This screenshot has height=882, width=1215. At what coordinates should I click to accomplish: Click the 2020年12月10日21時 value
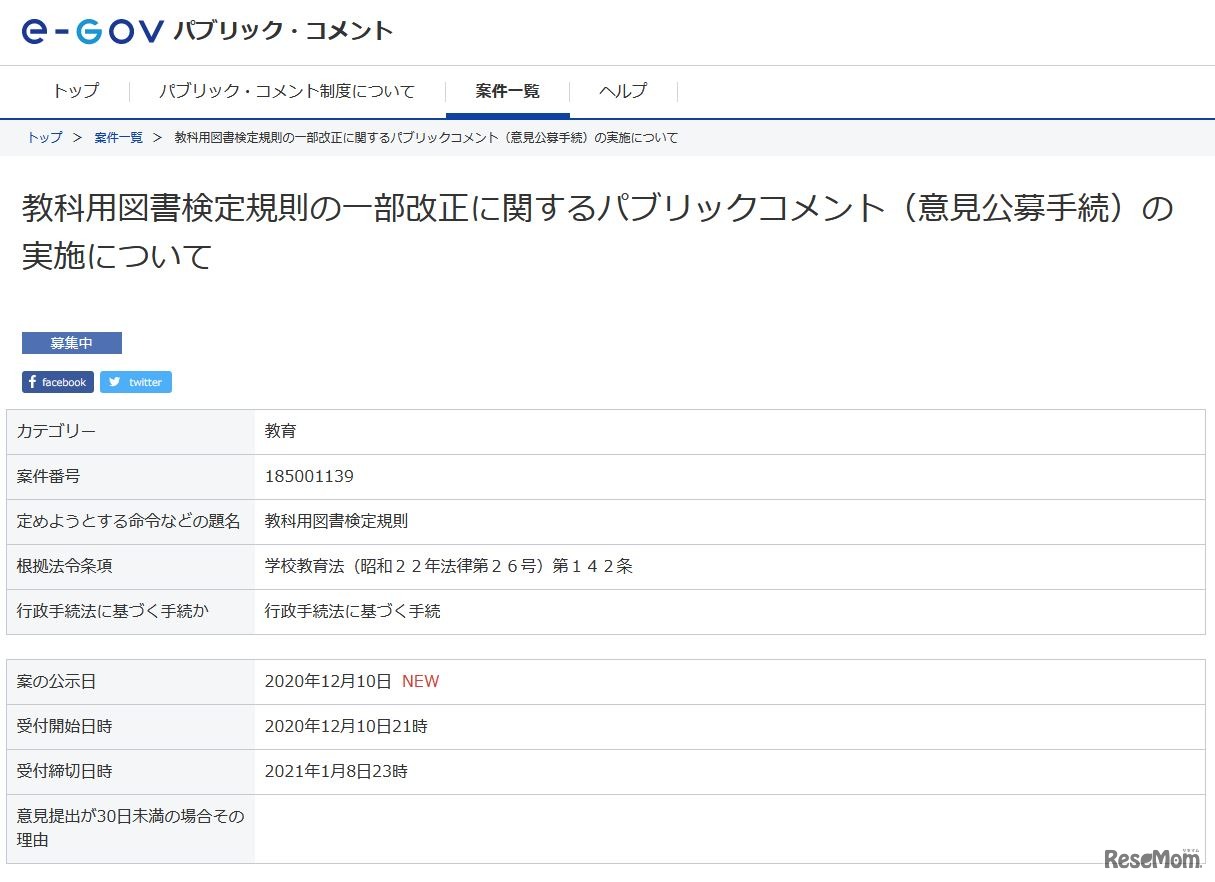click(346, 727)
